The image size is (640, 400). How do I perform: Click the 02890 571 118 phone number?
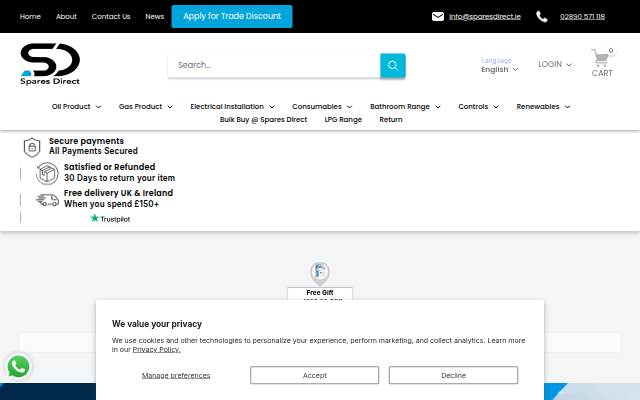pyautogui.click(x=582, y=17)
